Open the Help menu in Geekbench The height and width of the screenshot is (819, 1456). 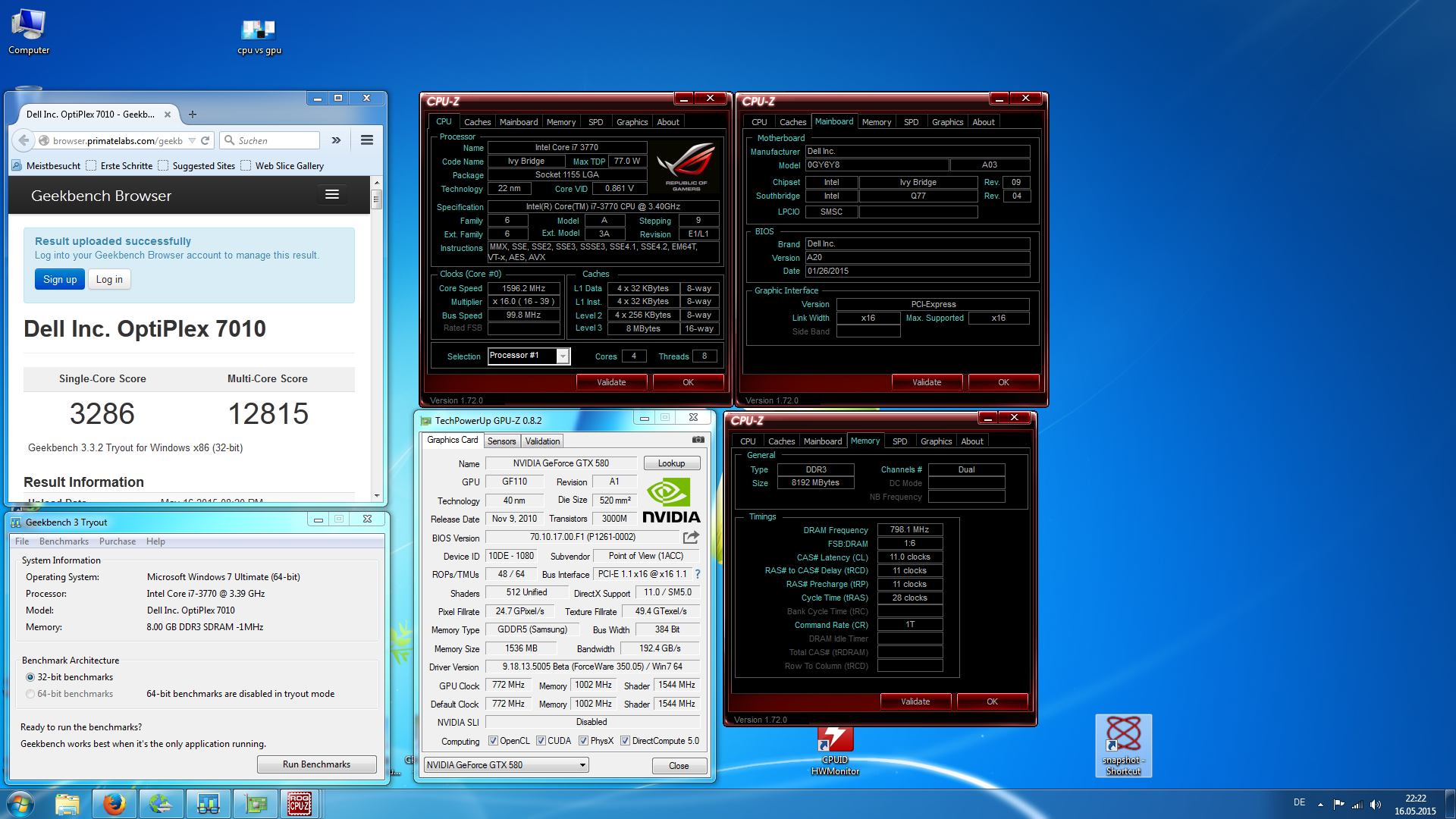155,541
